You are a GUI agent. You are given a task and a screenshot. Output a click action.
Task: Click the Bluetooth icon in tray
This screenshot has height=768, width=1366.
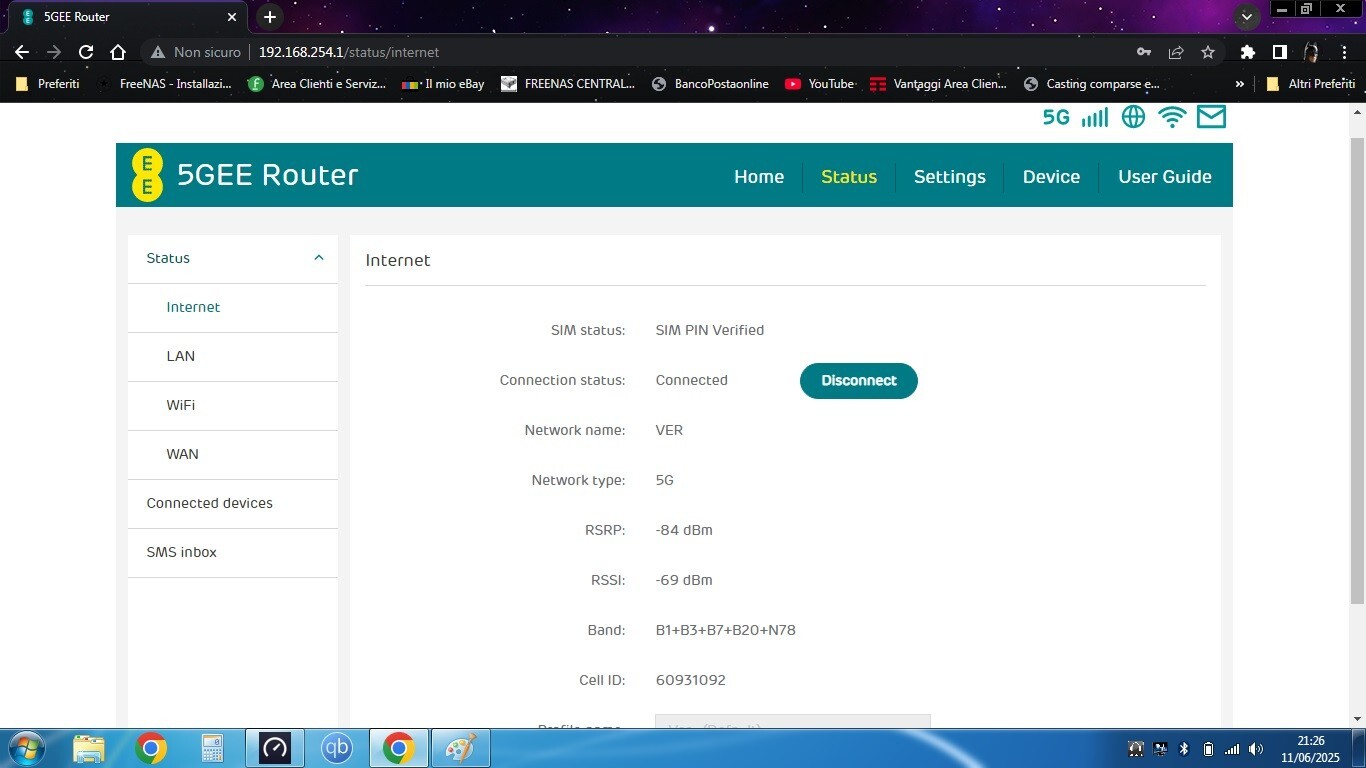tap(1184, 749)
